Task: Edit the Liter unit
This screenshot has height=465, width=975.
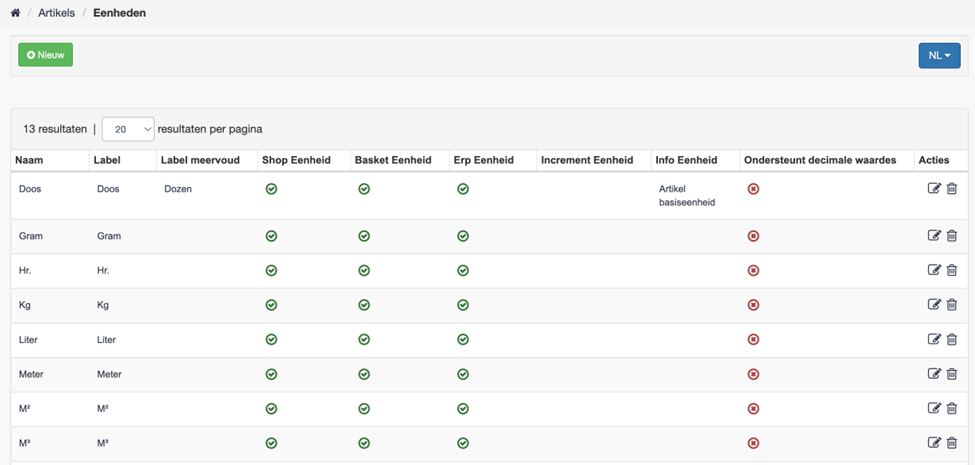Action: (x=934, y=339)
